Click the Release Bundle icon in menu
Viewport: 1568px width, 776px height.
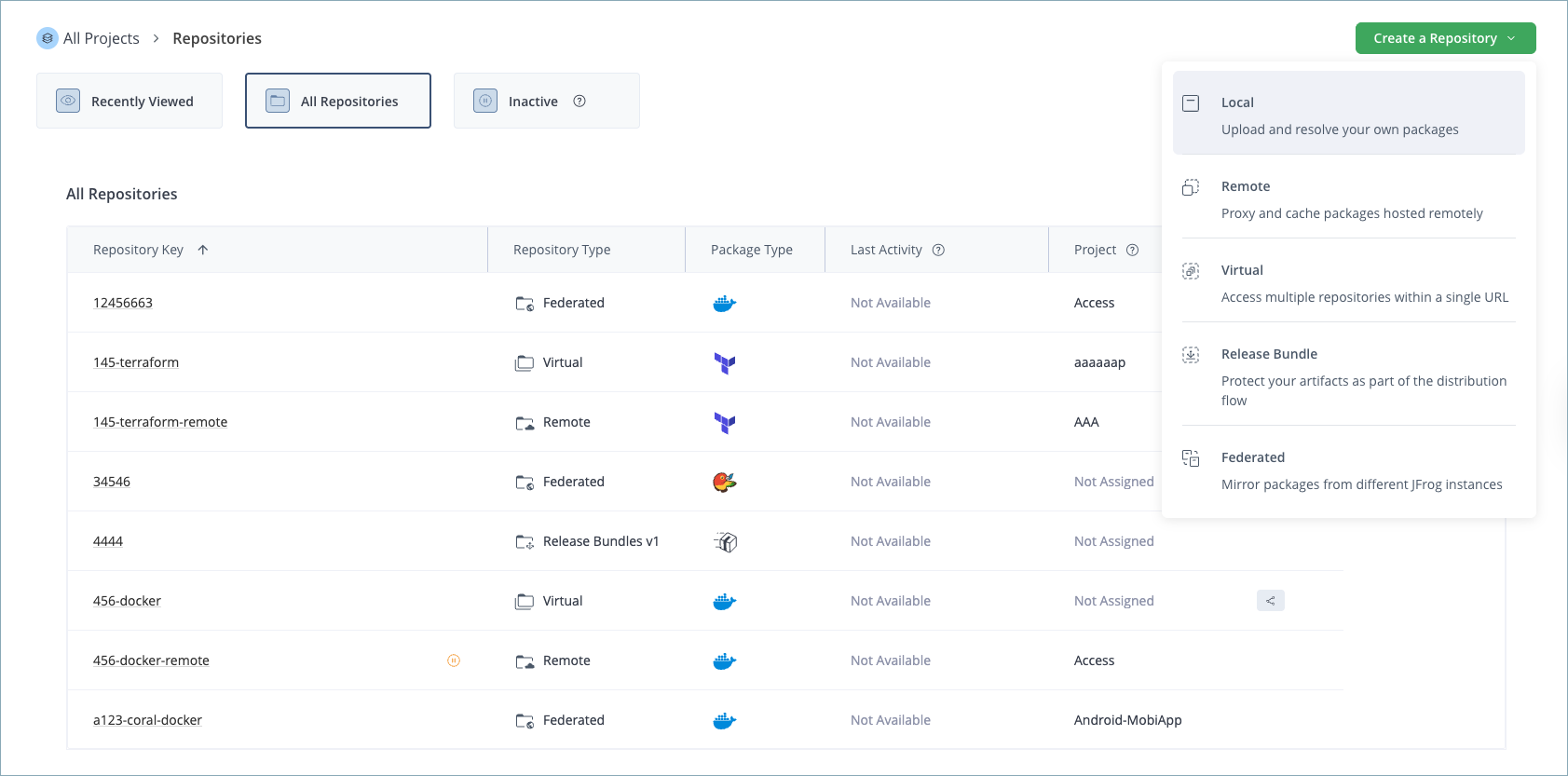pos(1191,354)
